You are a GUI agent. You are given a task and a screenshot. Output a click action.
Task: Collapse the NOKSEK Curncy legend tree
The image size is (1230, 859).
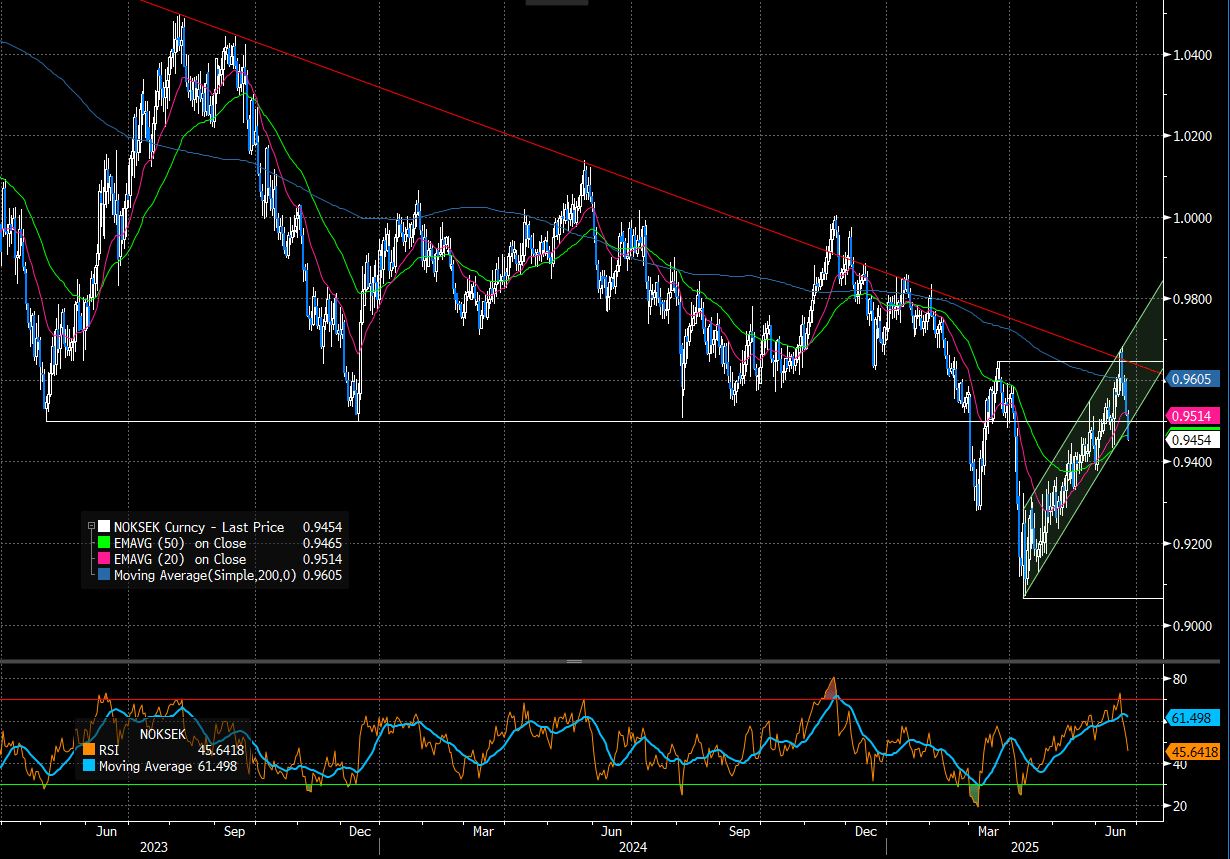click(x=91, y=527)
